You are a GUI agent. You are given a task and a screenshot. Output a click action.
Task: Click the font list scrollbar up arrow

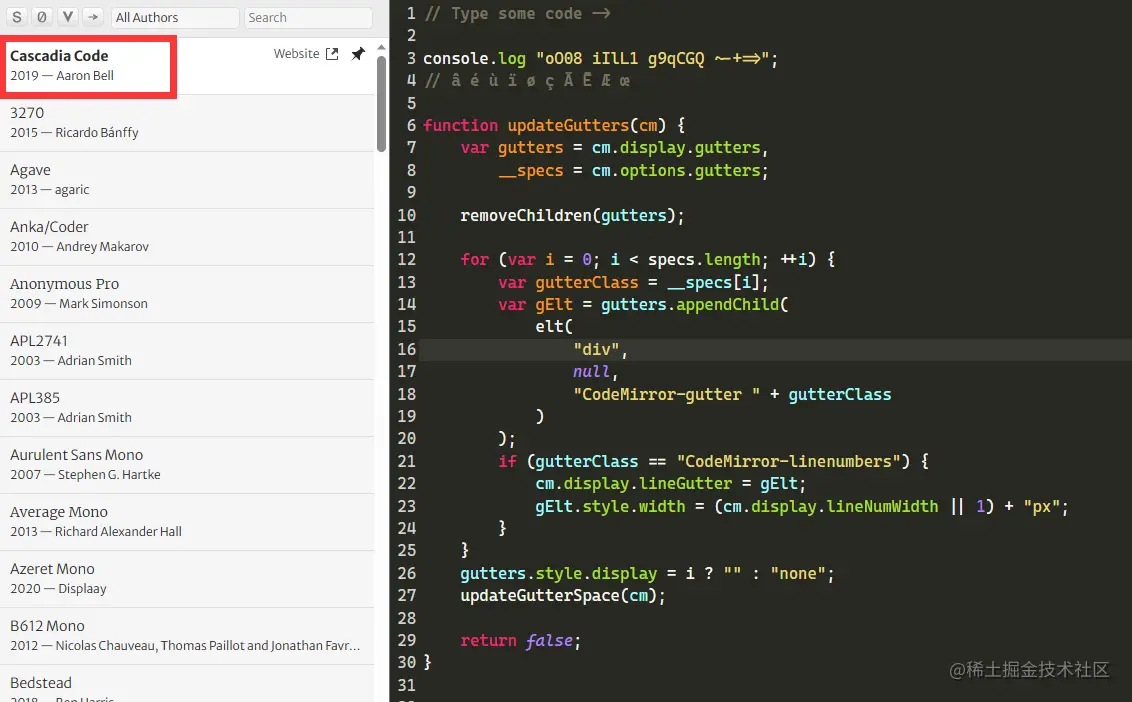click(381, 47)
